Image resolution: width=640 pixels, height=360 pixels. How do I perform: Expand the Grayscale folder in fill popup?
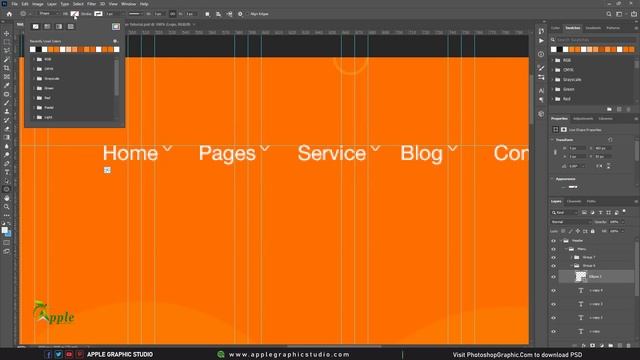coord(34,78)
